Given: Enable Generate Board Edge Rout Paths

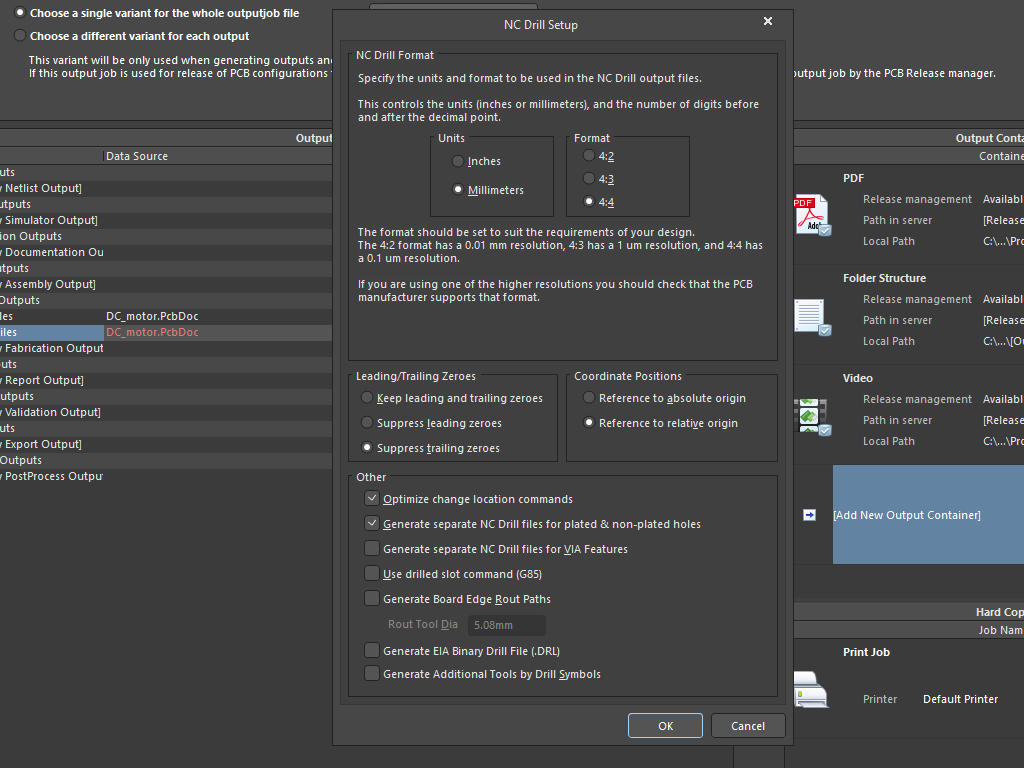Looking at the screenshot, I should pyautogui.click(x=372, y=599).
